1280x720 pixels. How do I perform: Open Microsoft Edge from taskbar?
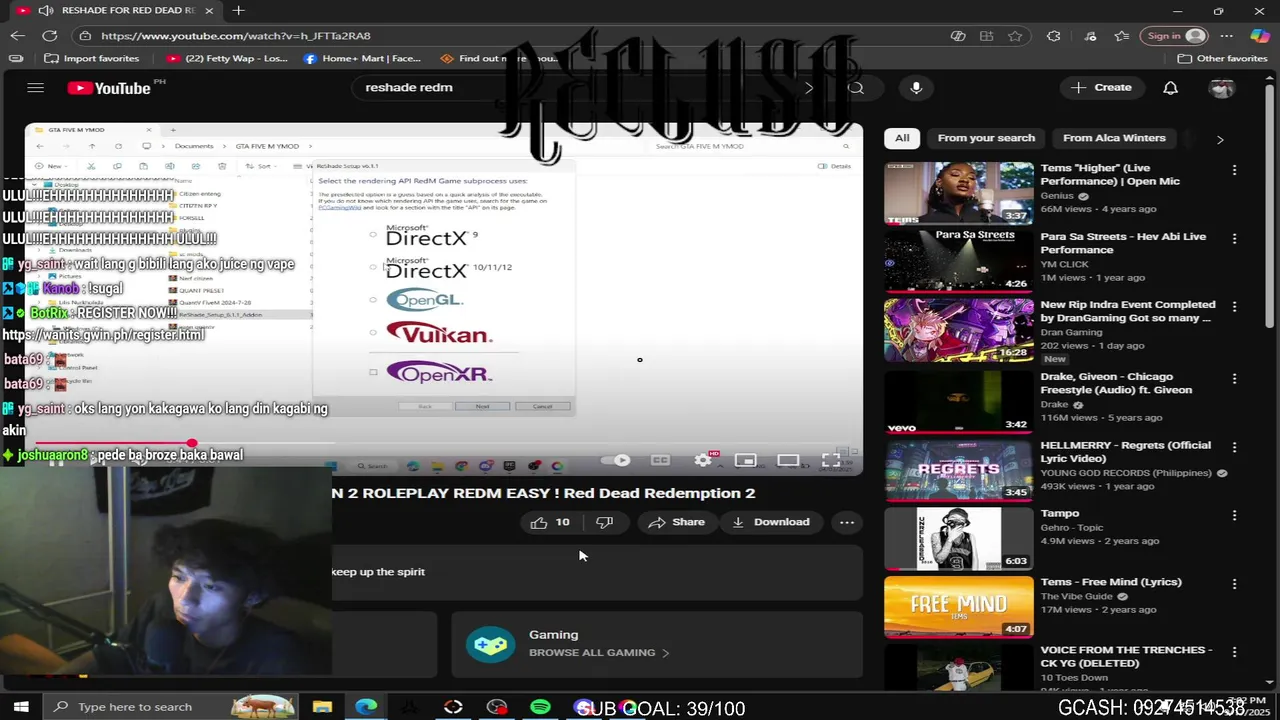coord(366,707)
